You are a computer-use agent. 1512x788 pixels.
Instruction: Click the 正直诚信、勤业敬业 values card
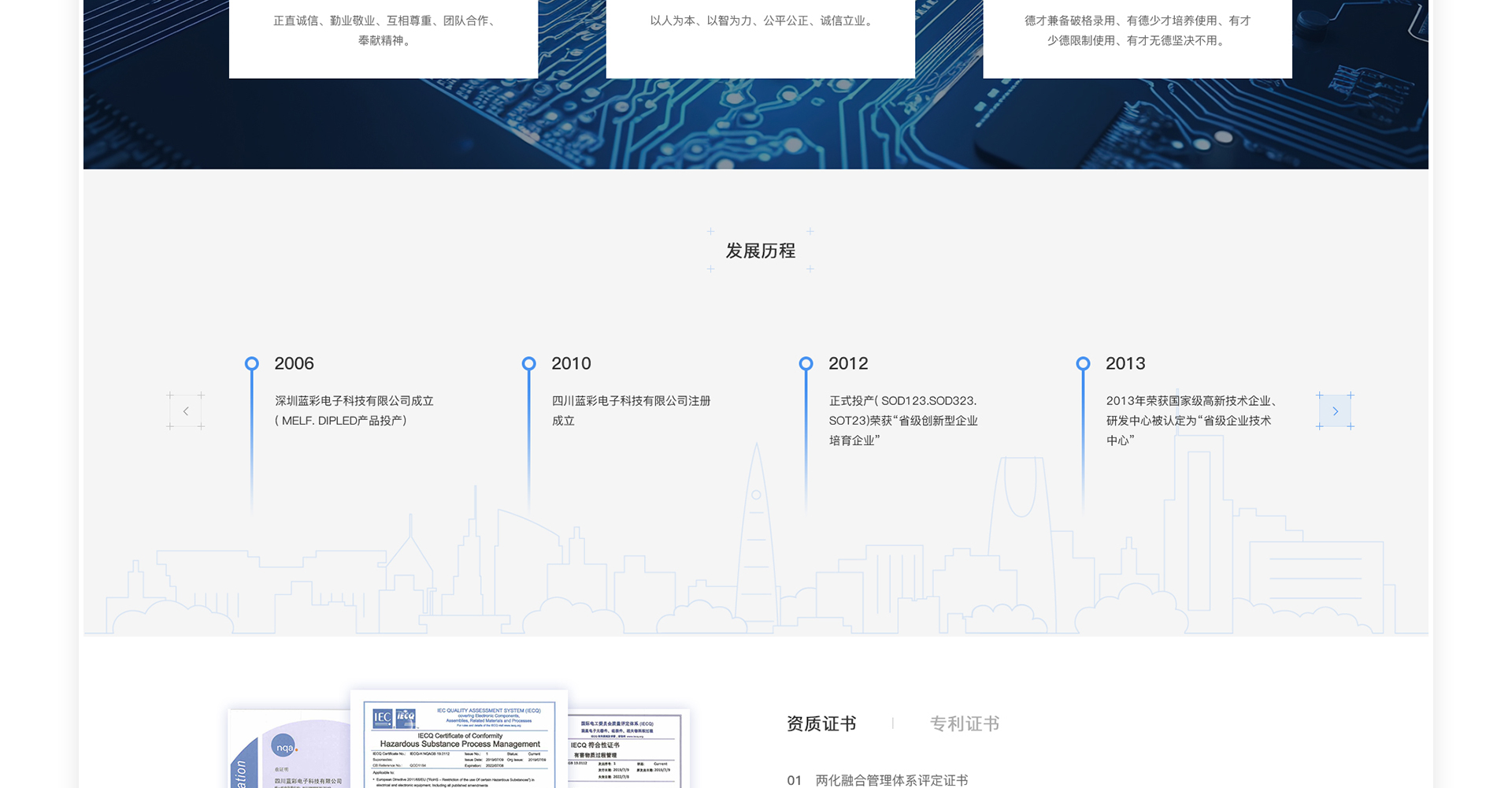384,32
